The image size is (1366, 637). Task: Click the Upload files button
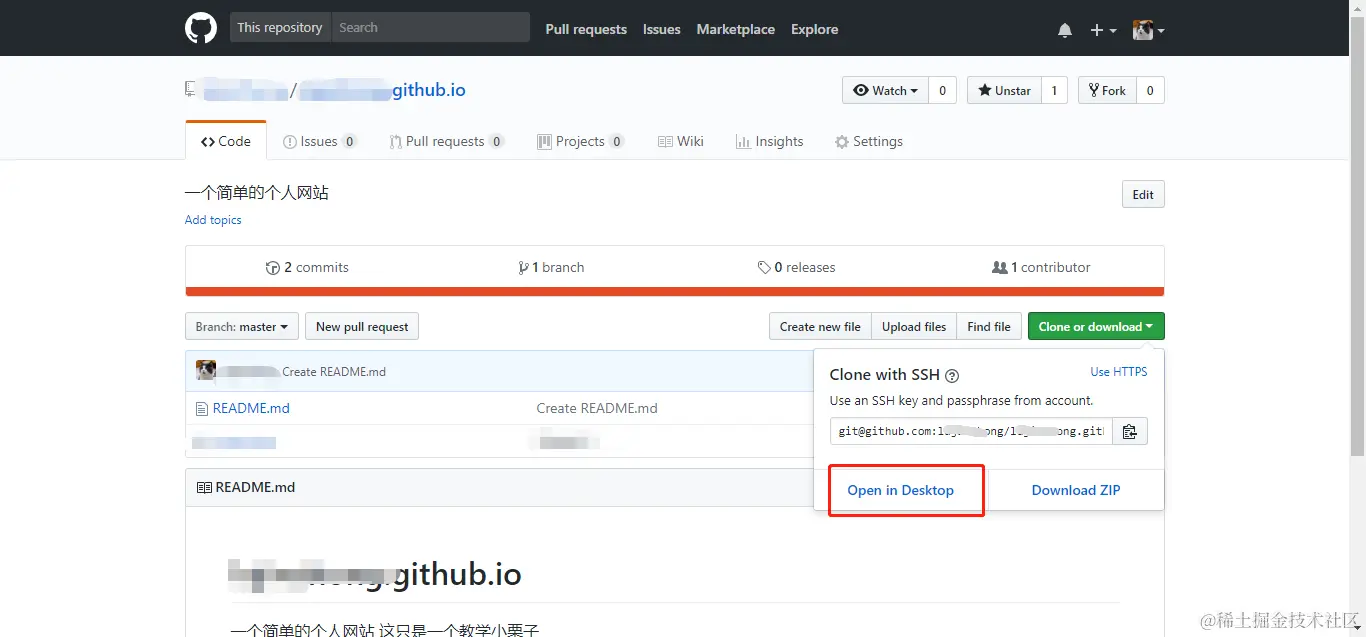(914, 326)
